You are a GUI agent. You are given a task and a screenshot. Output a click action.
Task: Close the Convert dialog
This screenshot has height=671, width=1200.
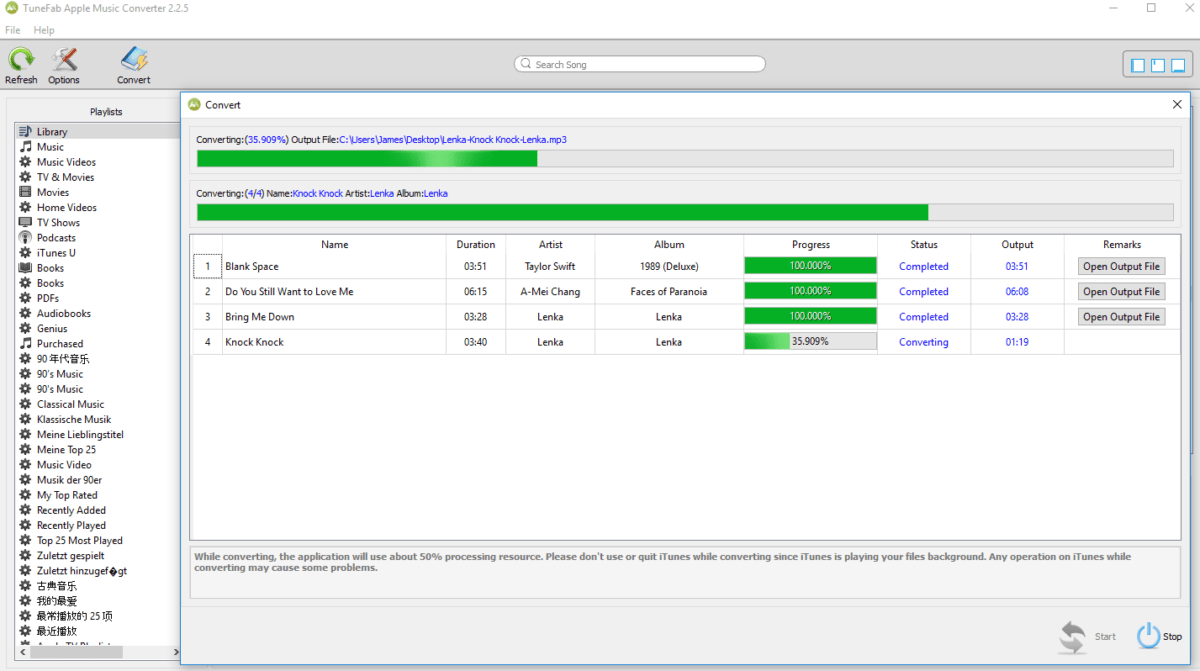(1177, 104)
